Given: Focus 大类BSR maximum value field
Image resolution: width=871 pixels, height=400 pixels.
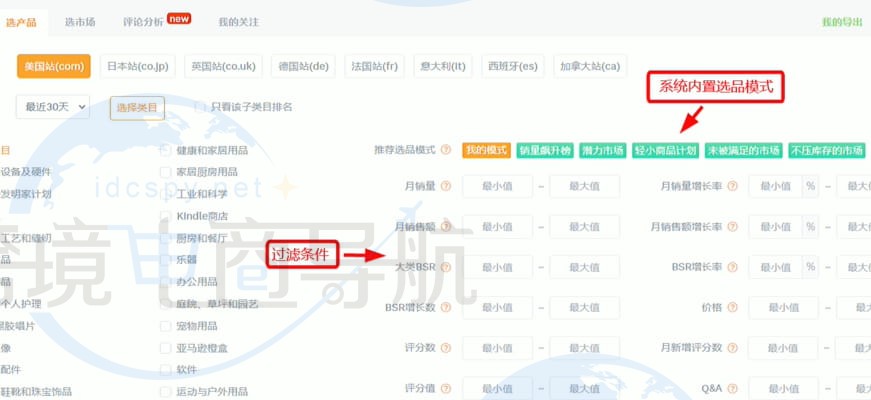Looking at the screenshot, I should coord(584,267).
